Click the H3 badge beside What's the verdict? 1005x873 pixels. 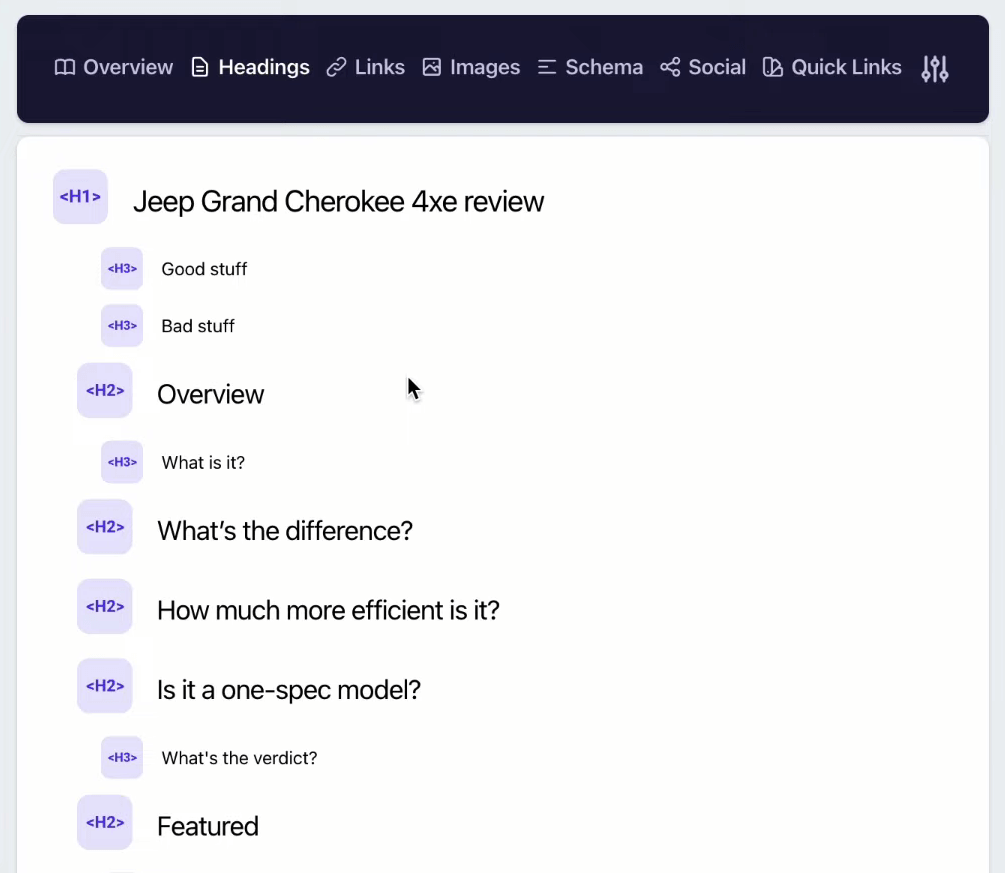pyautogui.click(x=122, y=758)
